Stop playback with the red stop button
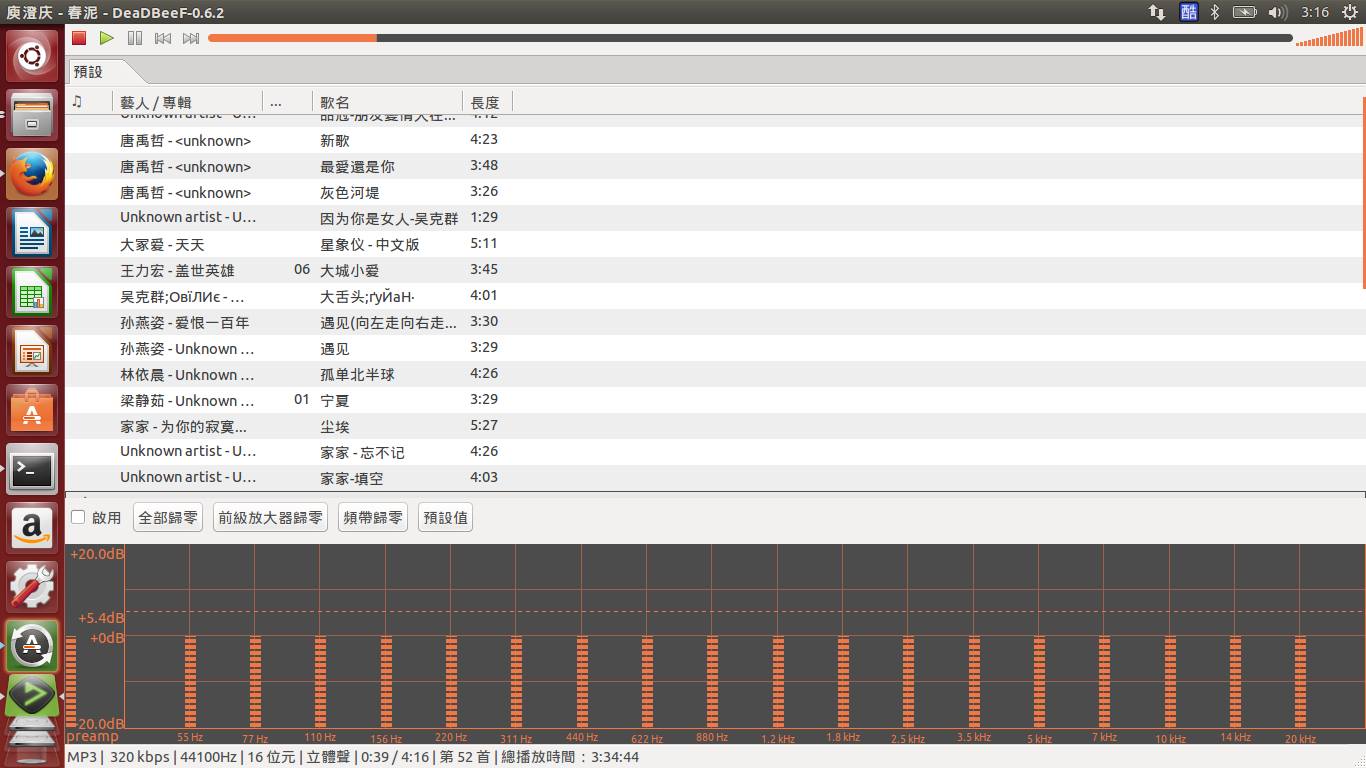 coord(79,38)
